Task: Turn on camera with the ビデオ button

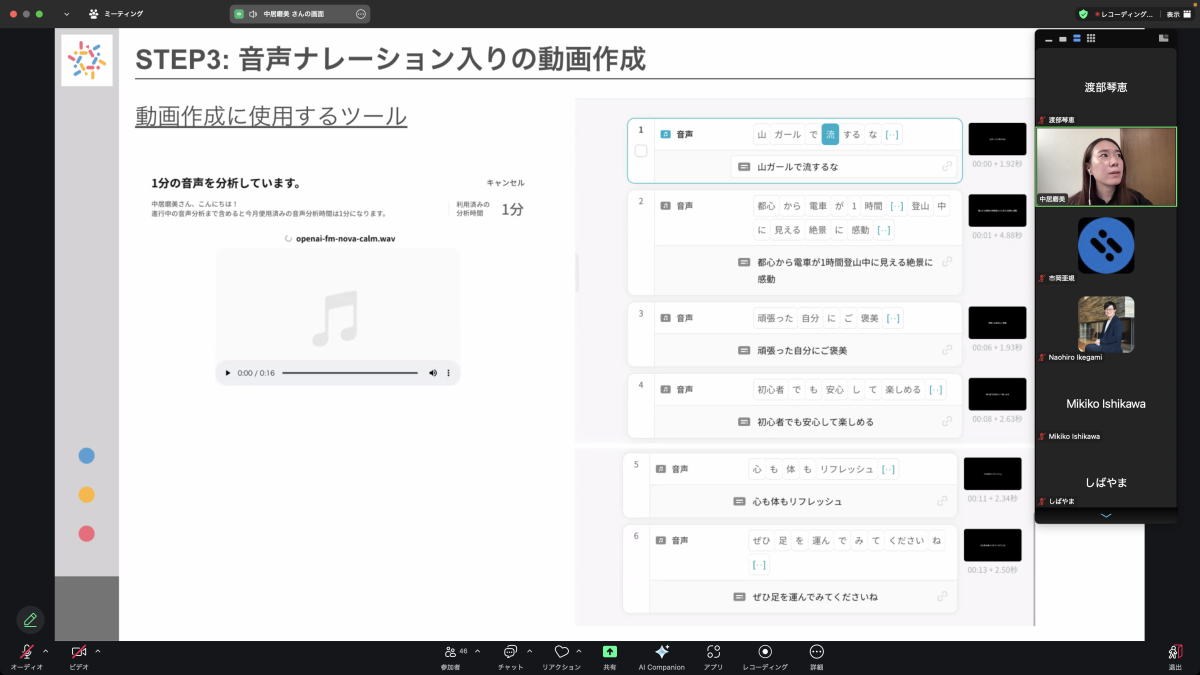Action: click(78, 652)
